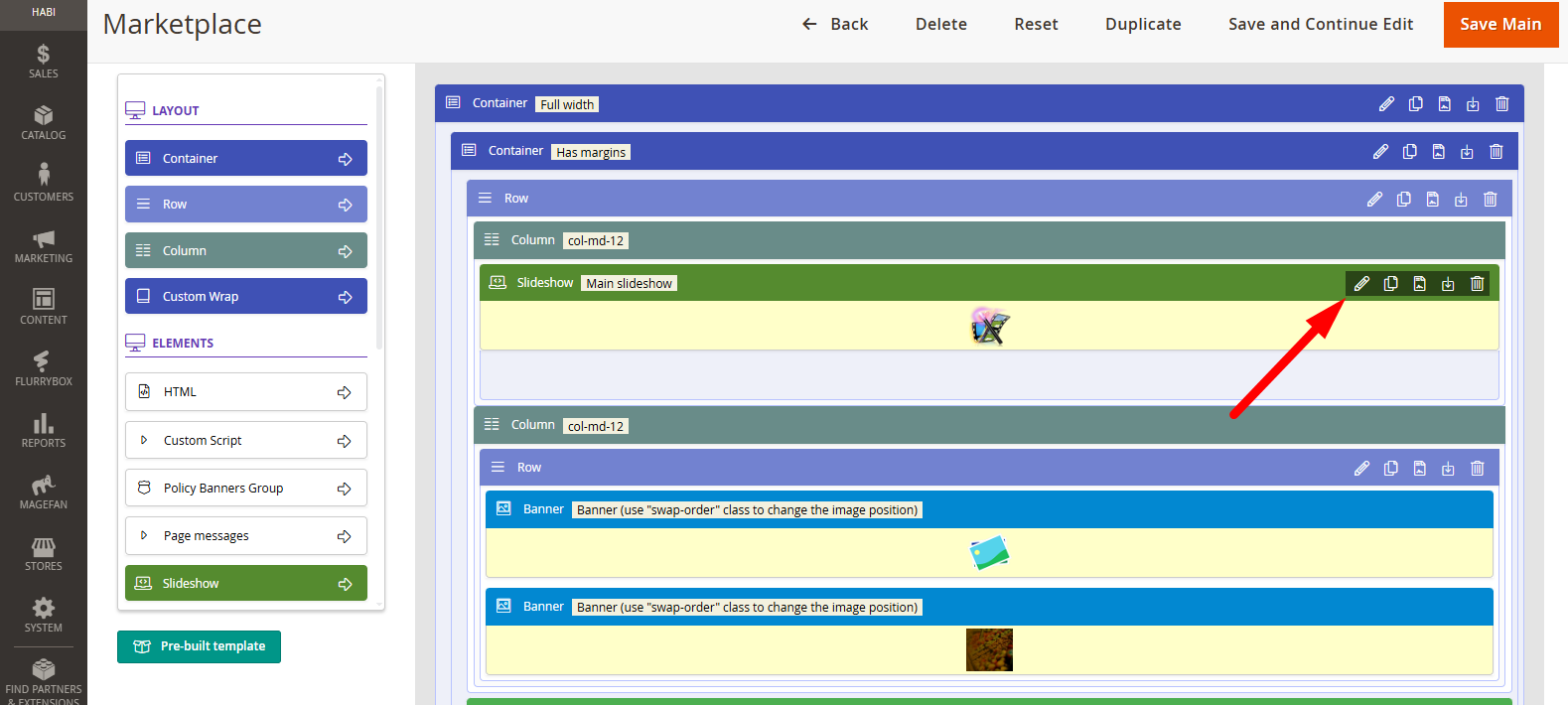1568x705 pixels.
Task: Click the second Banner element header
Action: [989, 607]
